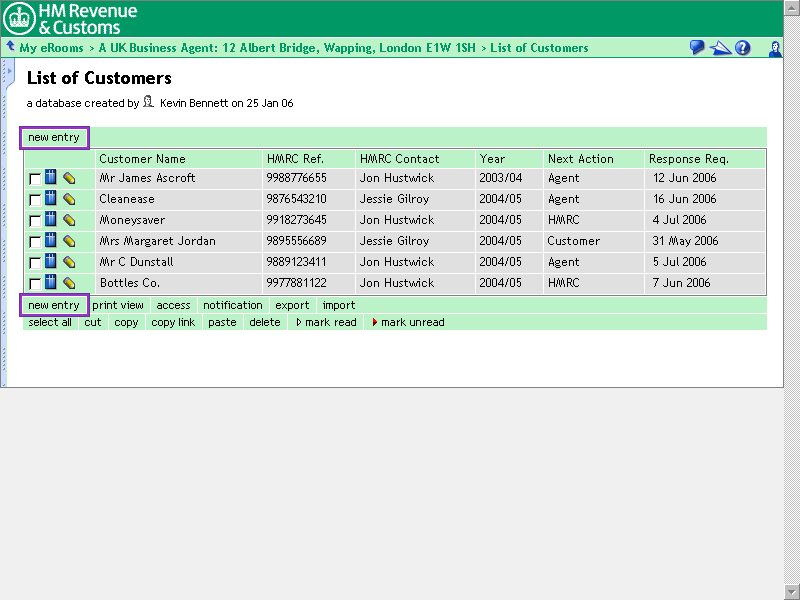The height and width of the screenshot is (600, 800).
Task: Click the up arrow beside My eRooms
Action: click(10, 47)
